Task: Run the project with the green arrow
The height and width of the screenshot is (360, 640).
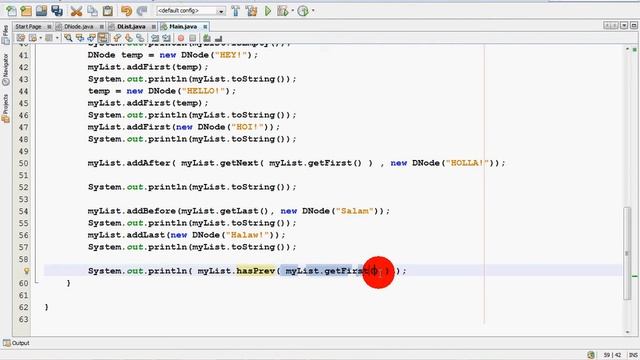Action: coord(268,11)
